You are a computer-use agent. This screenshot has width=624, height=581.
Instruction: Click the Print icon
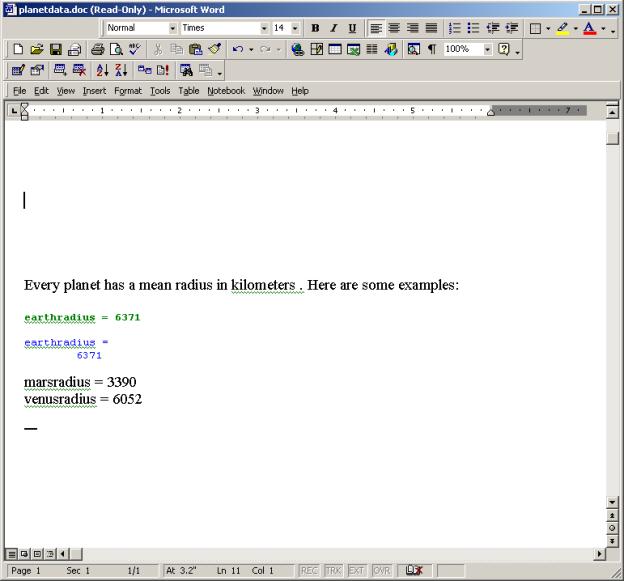(97, 49)
